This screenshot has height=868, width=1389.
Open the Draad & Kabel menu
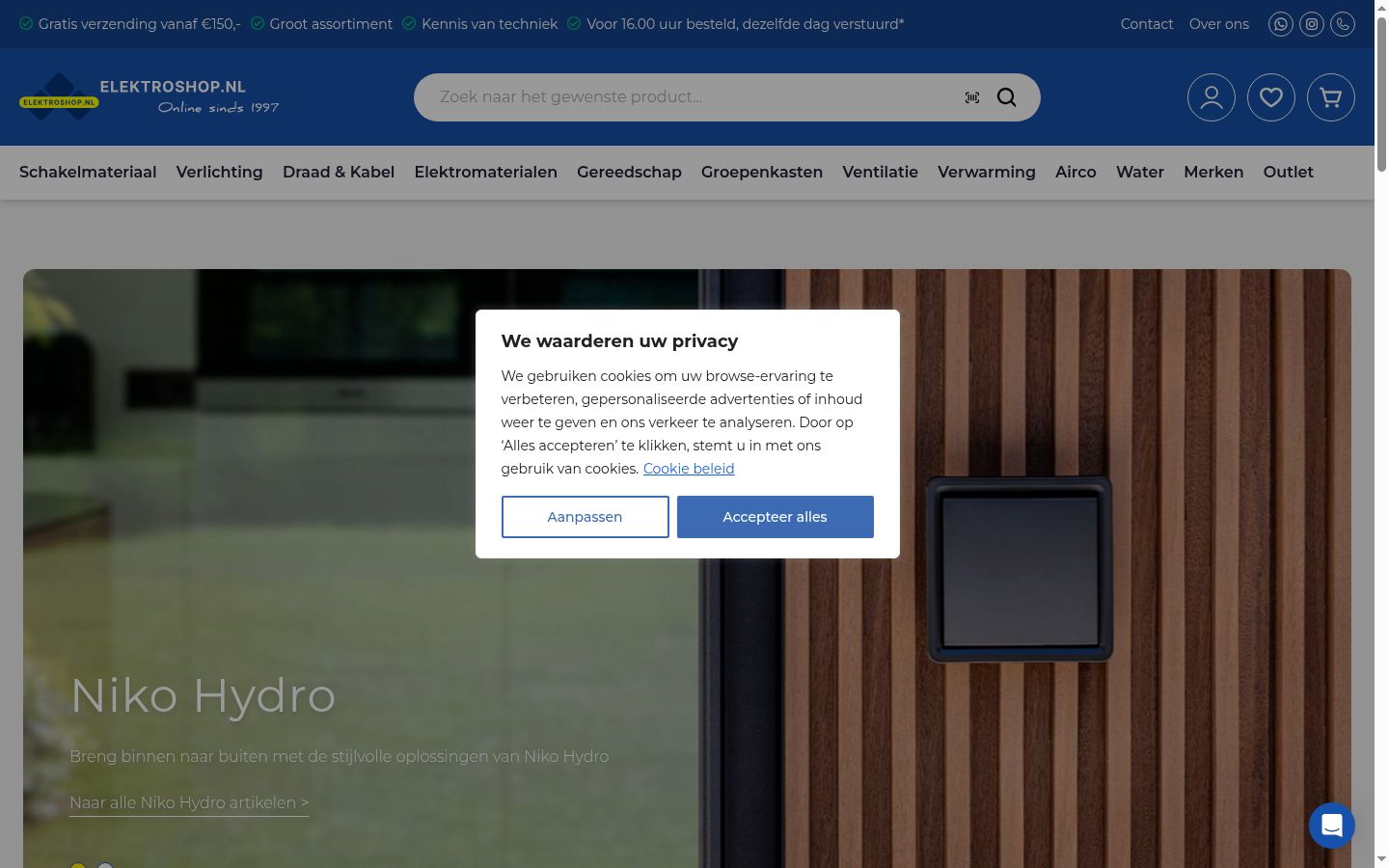pyautogui.click(x=339, y=172)
